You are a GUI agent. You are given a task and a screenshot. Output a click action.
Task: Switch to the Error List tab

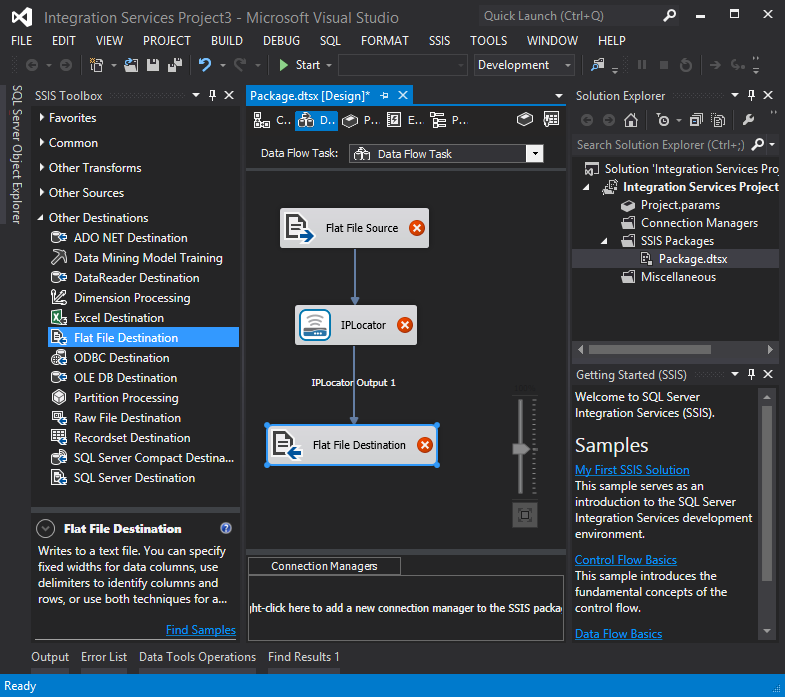click(104, 657)
